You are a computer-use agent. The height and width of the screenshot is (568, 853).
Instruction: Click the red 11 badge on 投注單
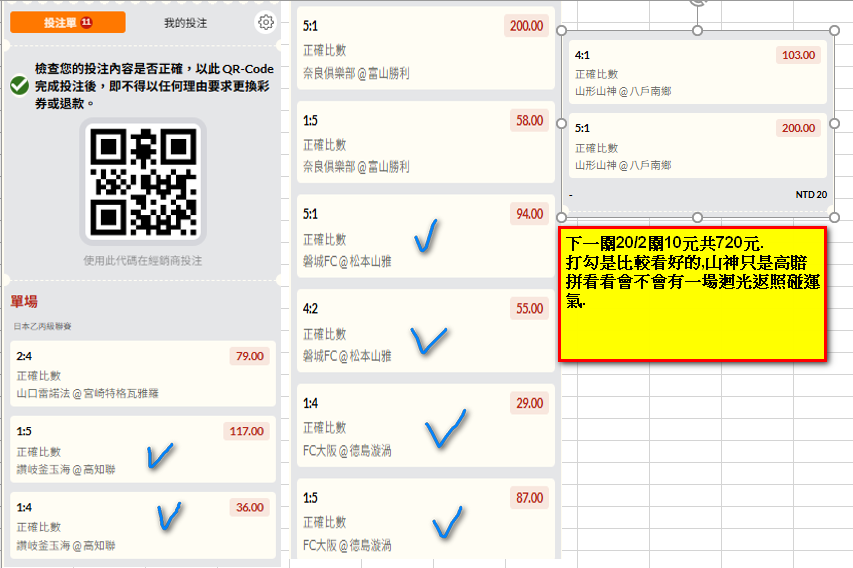87,22
